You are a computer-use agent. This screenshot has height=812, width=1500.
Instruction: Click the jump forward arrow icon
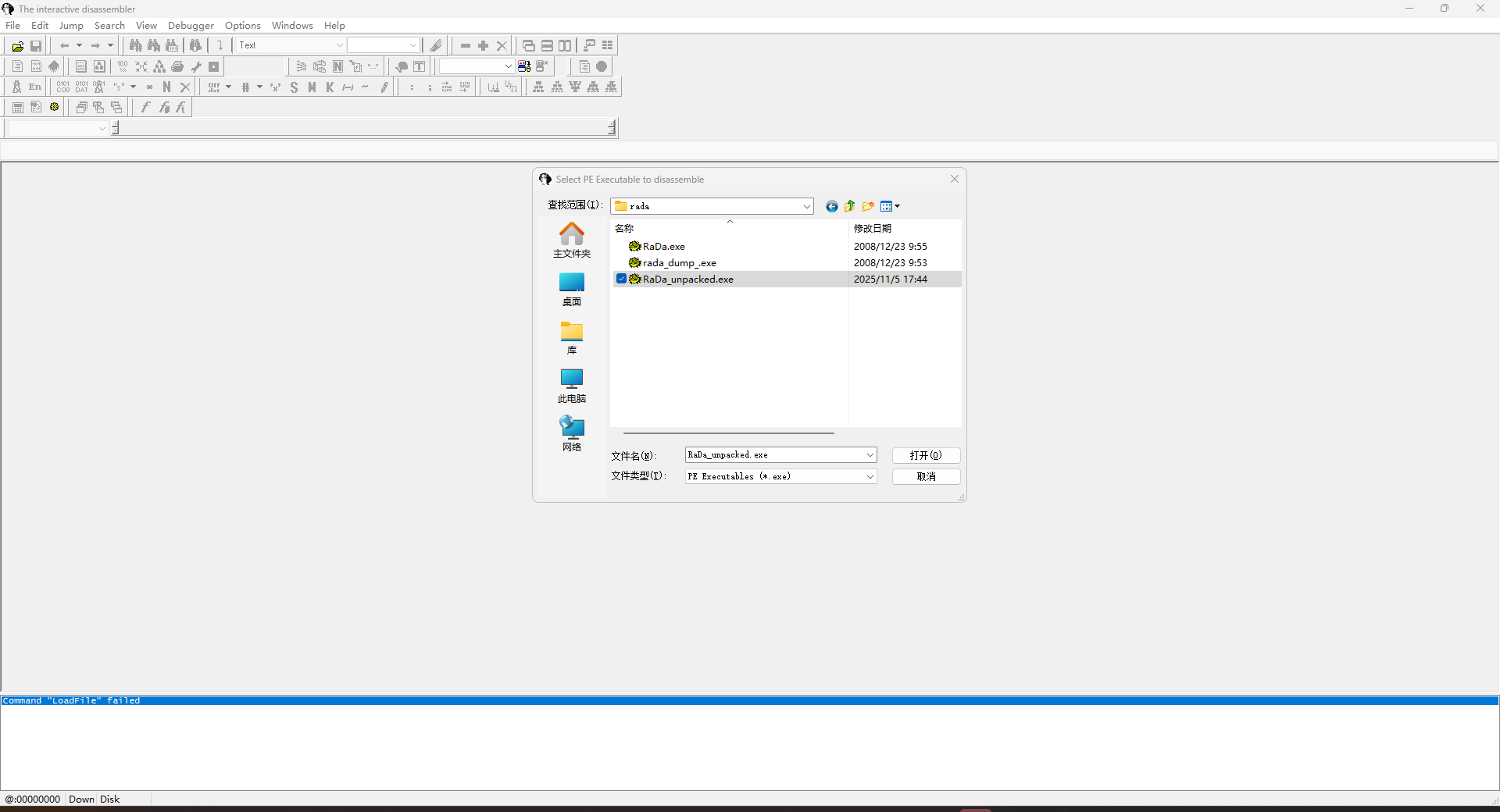point(95,46)
